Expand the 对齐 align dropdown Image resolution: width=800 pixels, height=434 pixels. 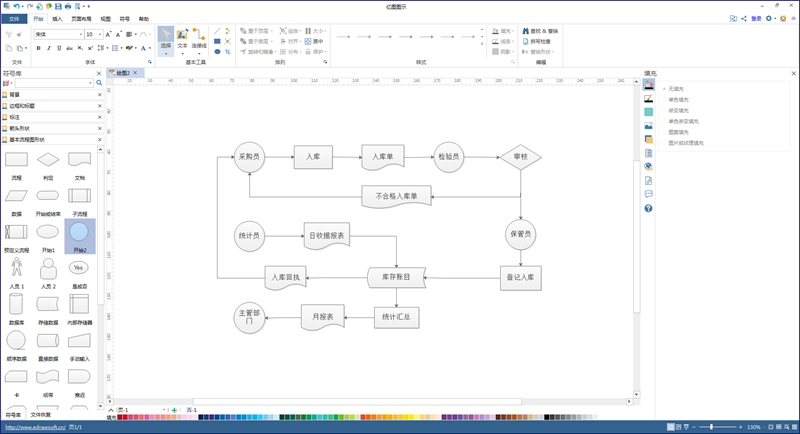click(x=299, y=41)
